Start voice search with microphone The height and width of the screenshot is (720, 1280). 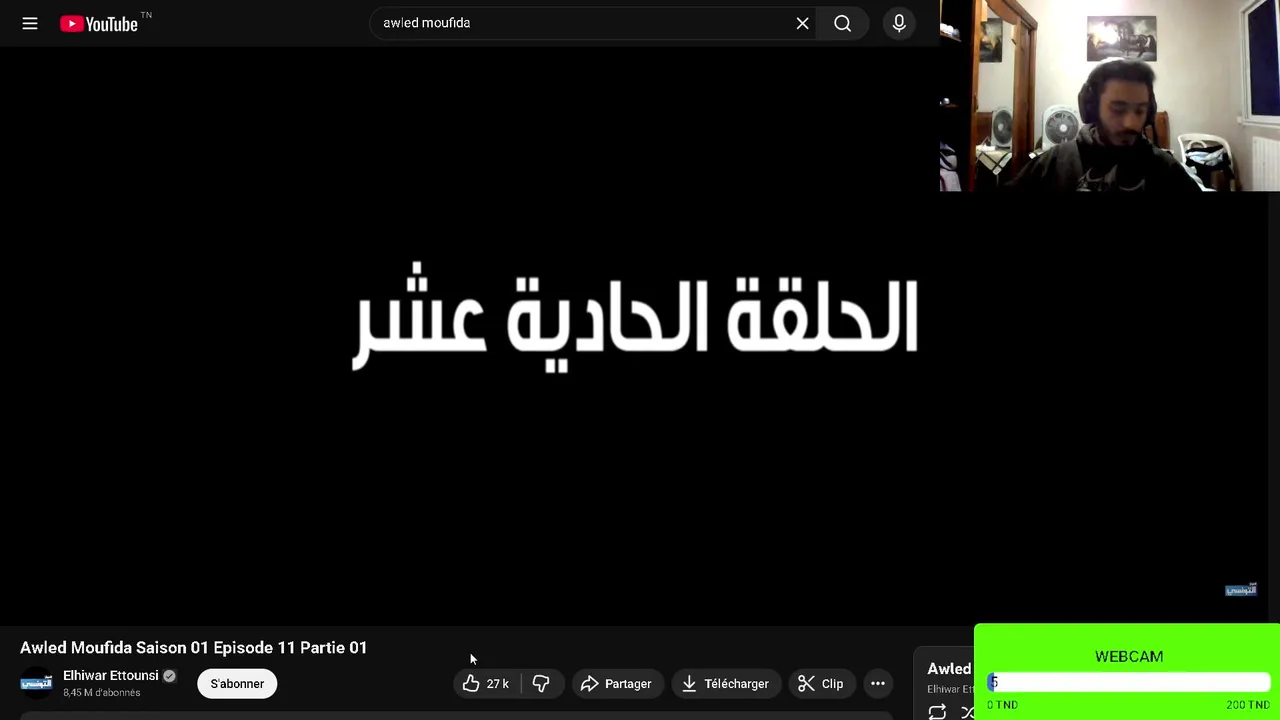(899, 23)
